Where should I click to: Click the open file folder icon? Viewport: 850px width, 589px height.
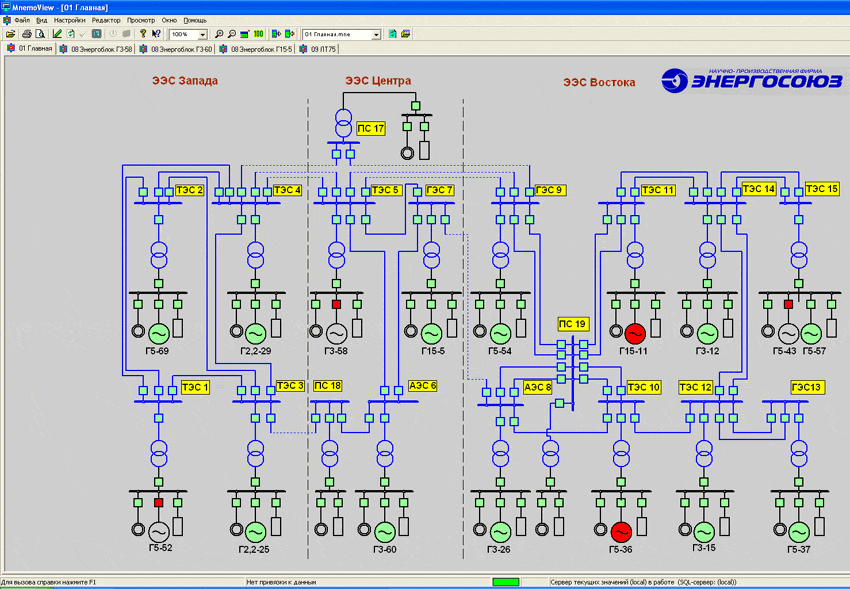pyautogui.click(x=10, y=34)
